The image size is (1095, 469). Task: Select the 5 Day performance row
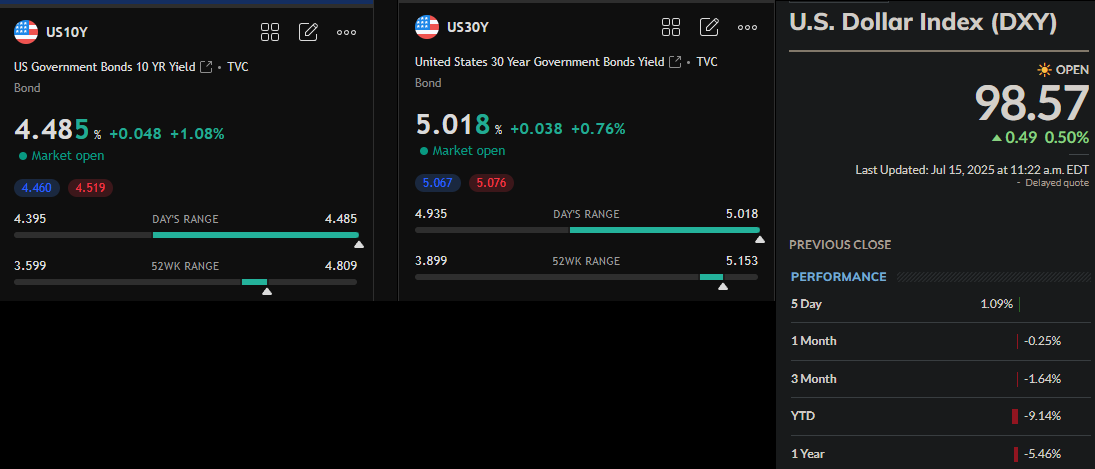pos(941,304)
